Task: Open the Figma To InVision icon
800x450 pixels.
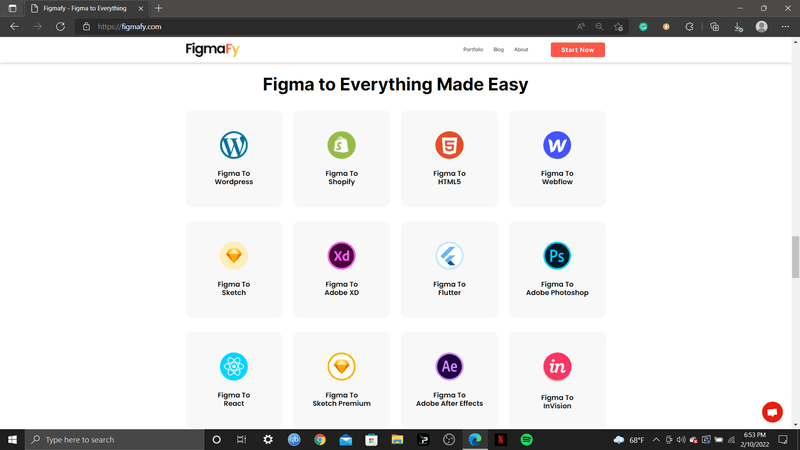Action: tap(557, 366)
